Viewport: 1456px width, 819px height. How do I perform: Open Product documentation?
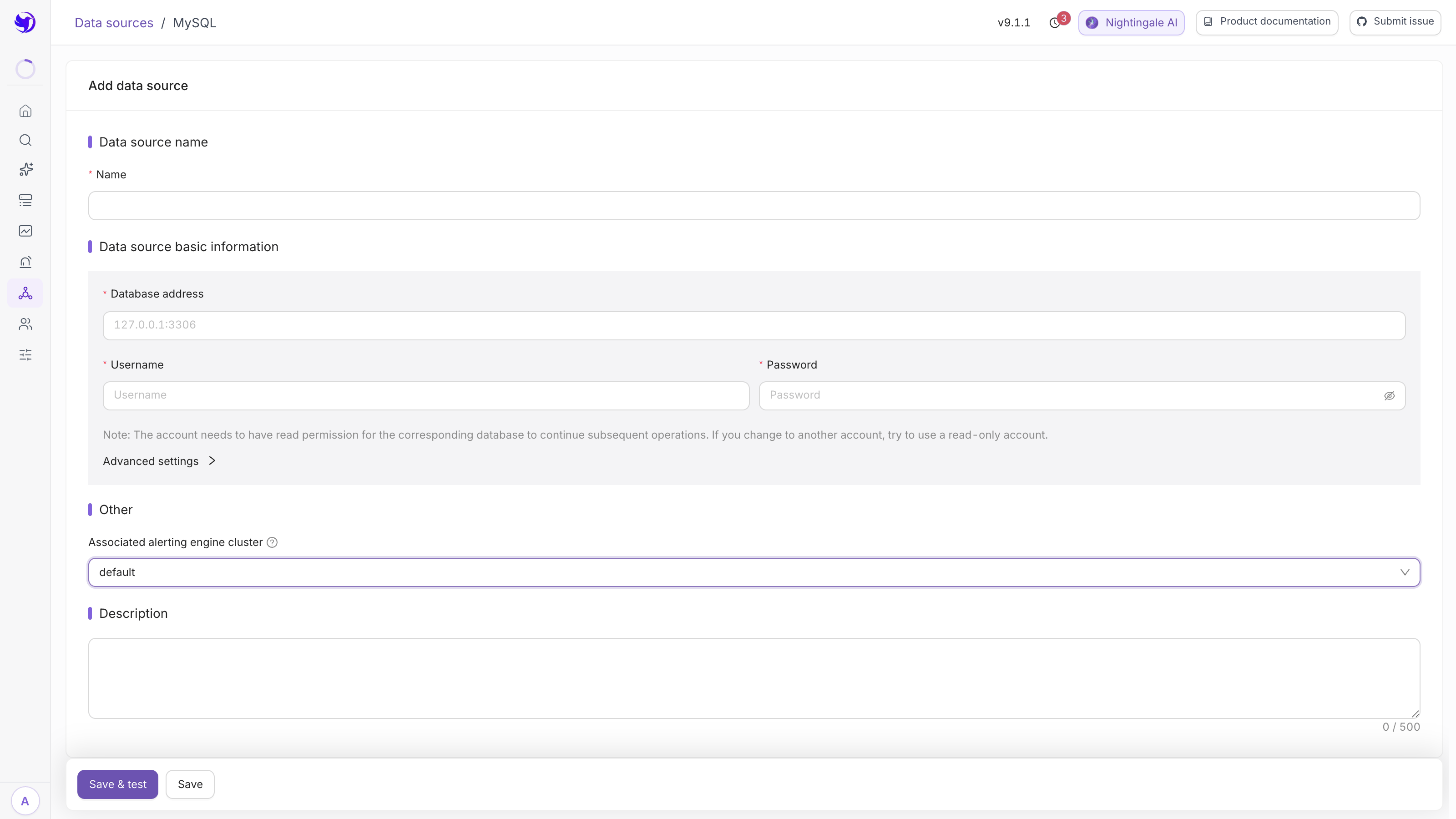[1267, 22]
